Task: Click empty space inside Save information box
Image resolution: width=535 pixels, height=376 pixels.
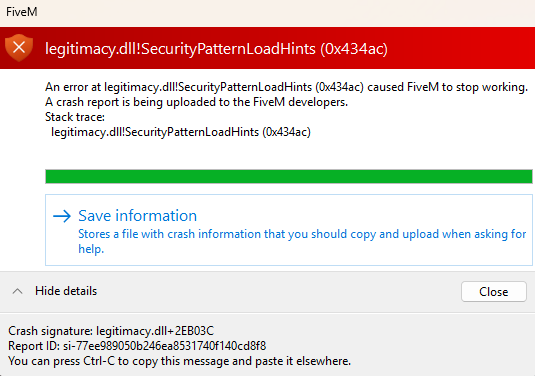Action: click(358, 212)
